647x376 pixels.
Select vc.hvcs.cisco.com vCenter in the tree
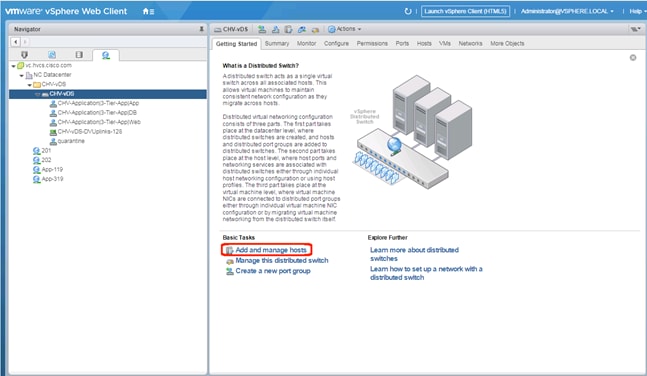coord(48,65)
